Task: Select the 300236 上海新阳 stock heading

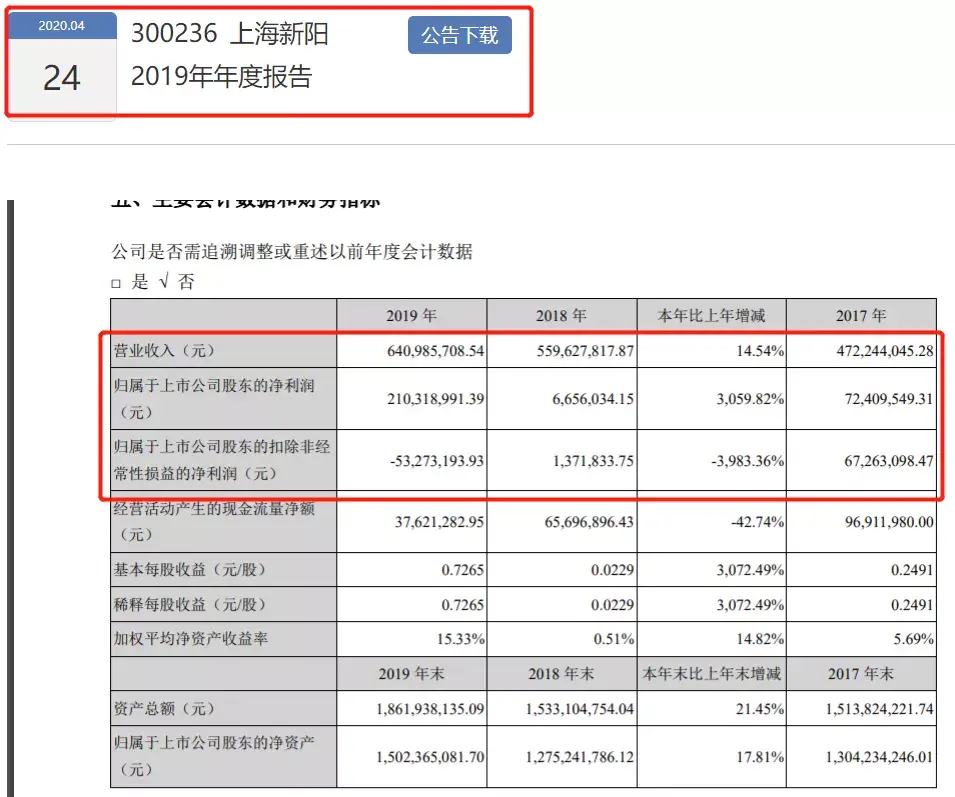Action: click(x=230, y=33)
